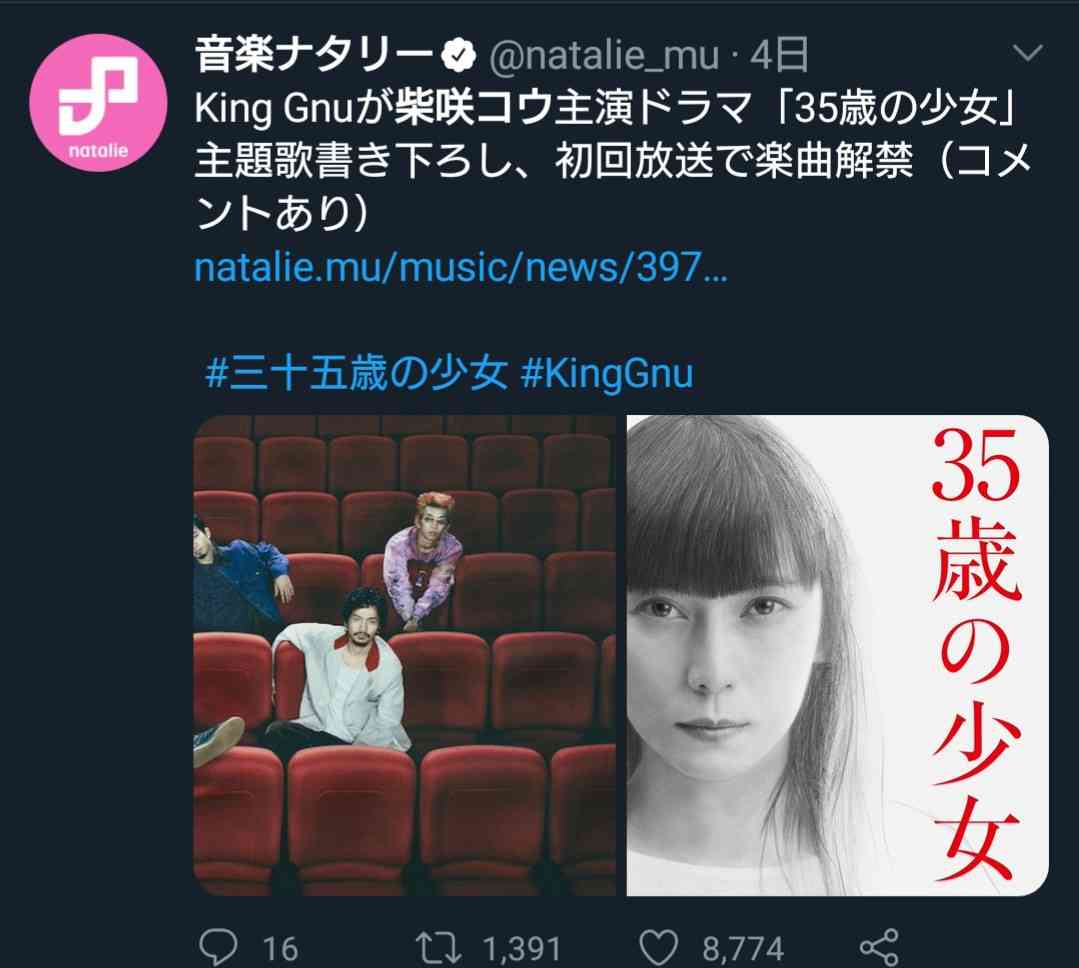Click the 16 replies count
This screenshot has height=968, width=1079.
[280, 949]
